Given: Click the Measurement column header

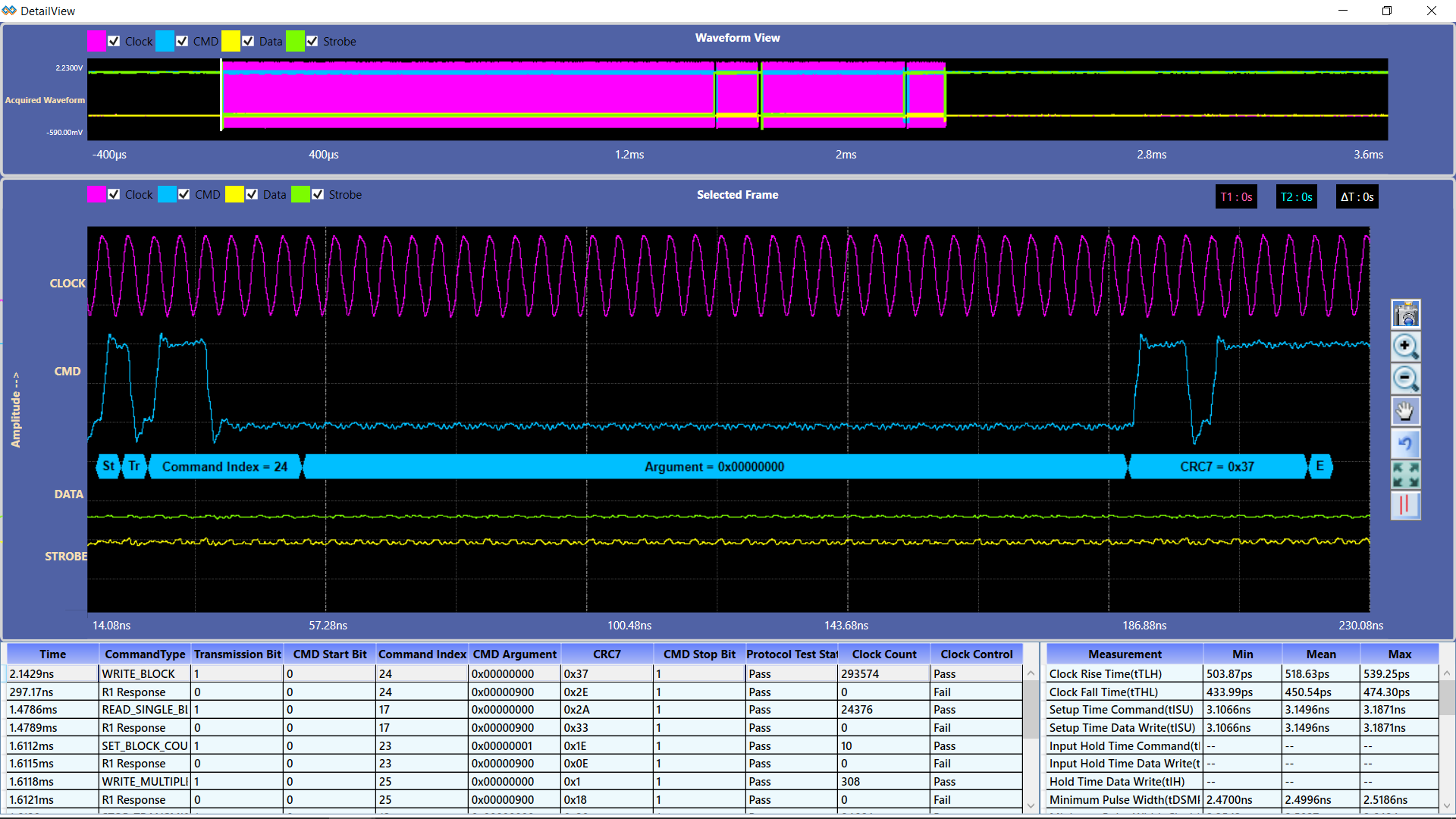Looking at the screenshot, I should tap(1124, 654).
